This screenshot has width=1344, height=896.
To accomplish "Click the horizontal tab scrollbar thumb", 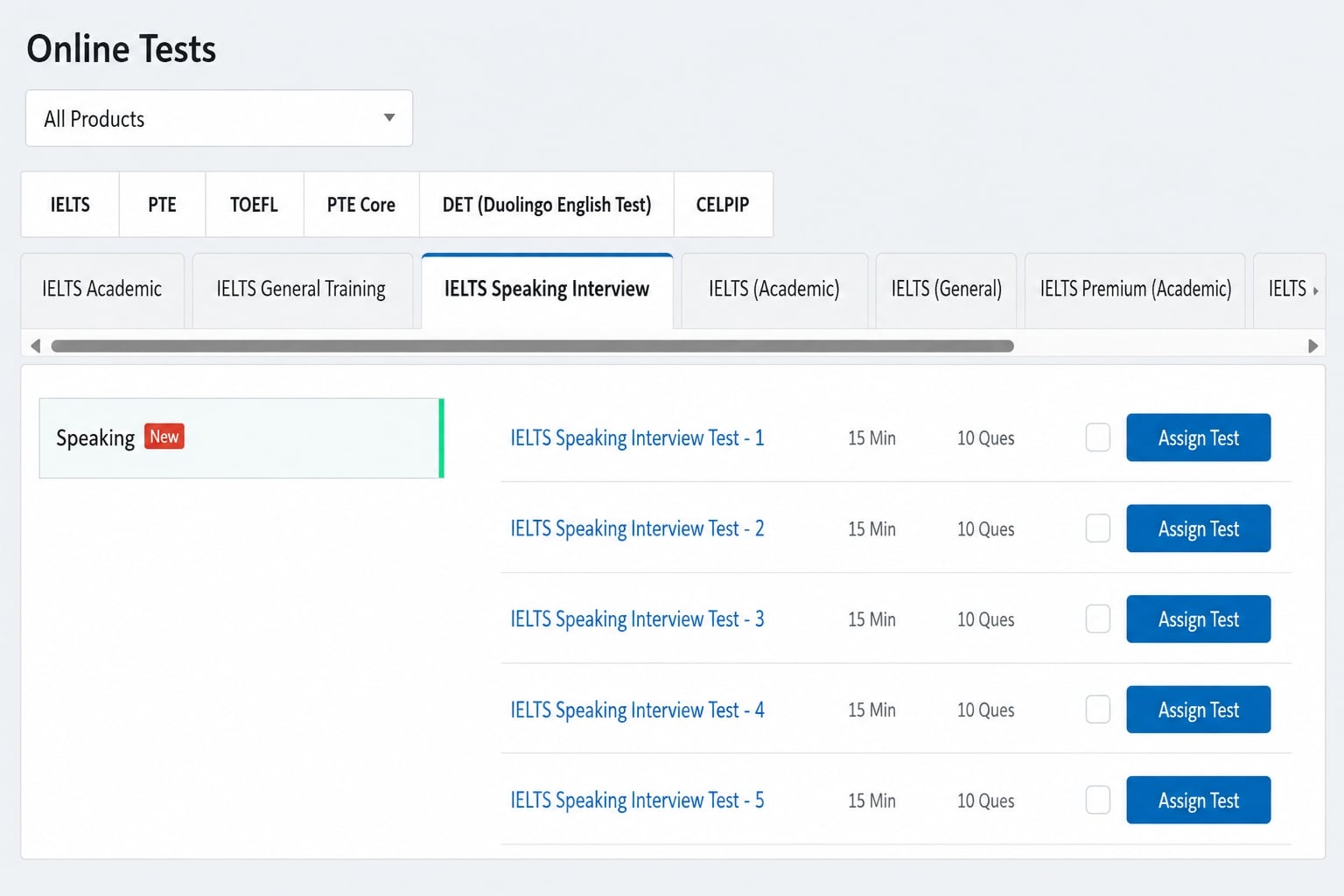I will coord(532,346).
